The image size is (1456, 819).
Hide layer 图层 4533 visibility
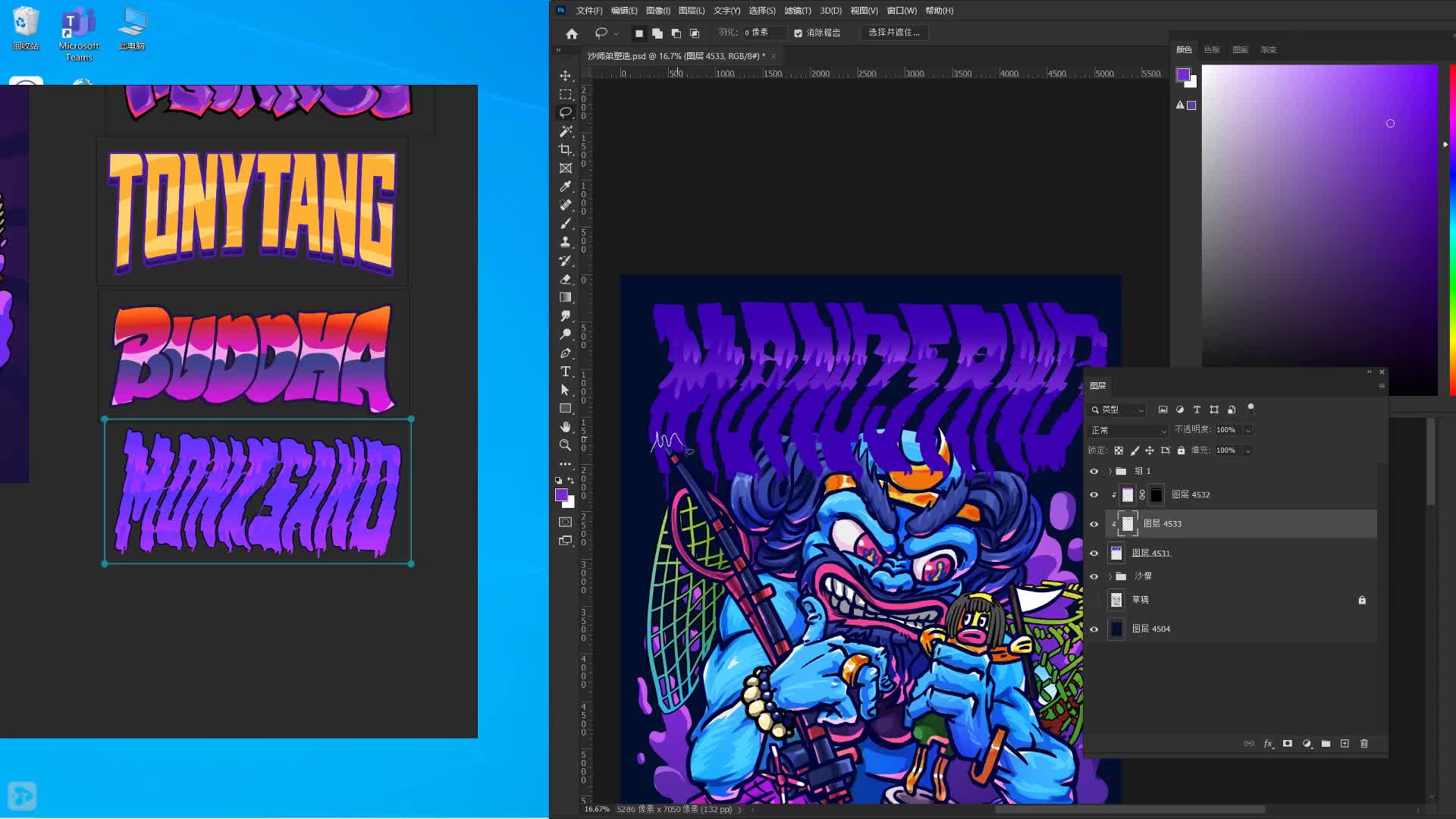click(x=1094, y=524)
